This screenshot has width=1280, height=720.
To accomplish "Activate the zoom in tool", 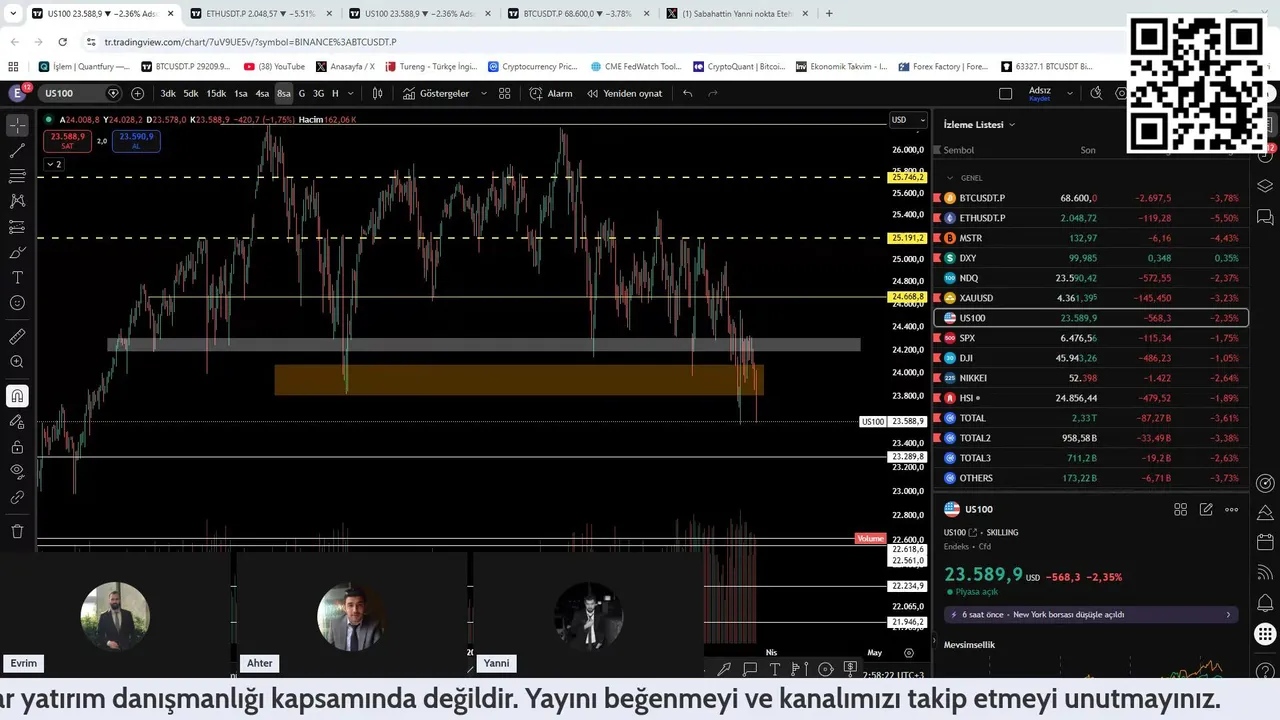I will (x=17, y=362).
